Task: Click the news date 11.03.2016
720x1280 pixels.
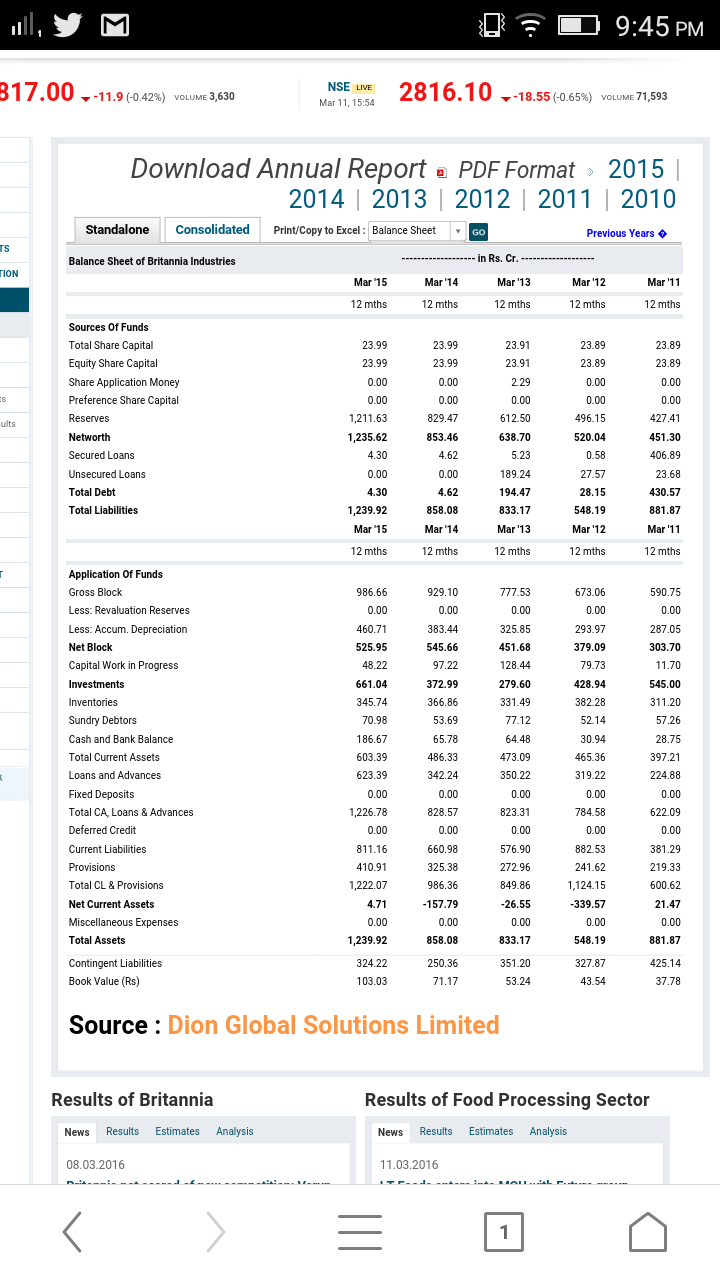Action: coord(410,1165)
